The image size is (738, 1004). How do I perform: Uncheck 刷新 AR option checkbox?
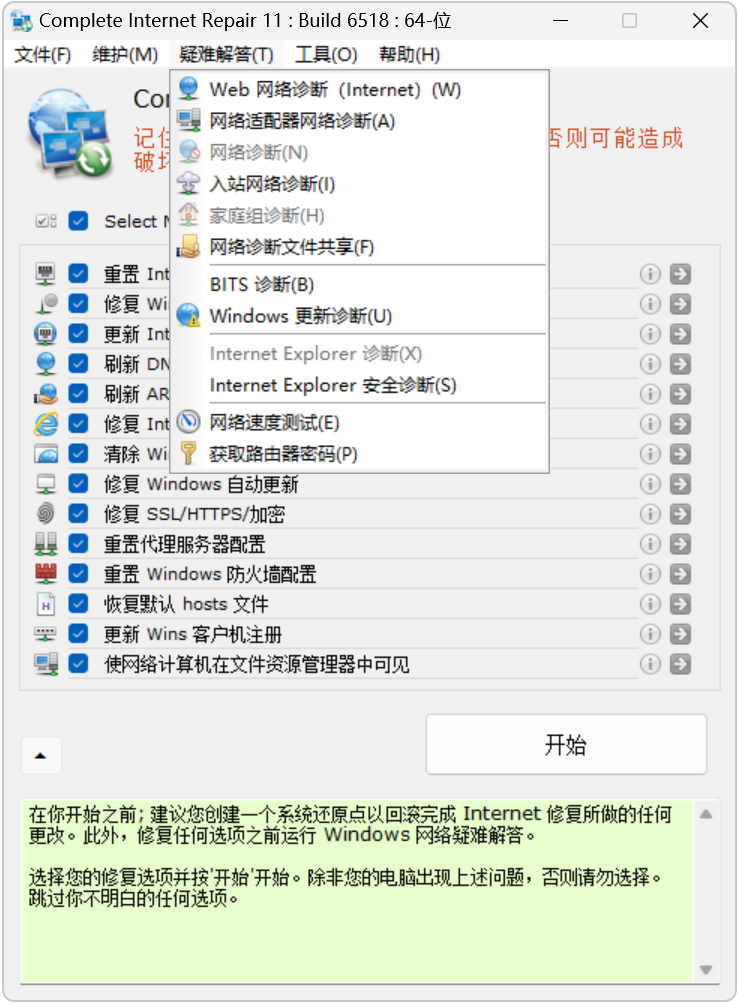click(78, 394)
